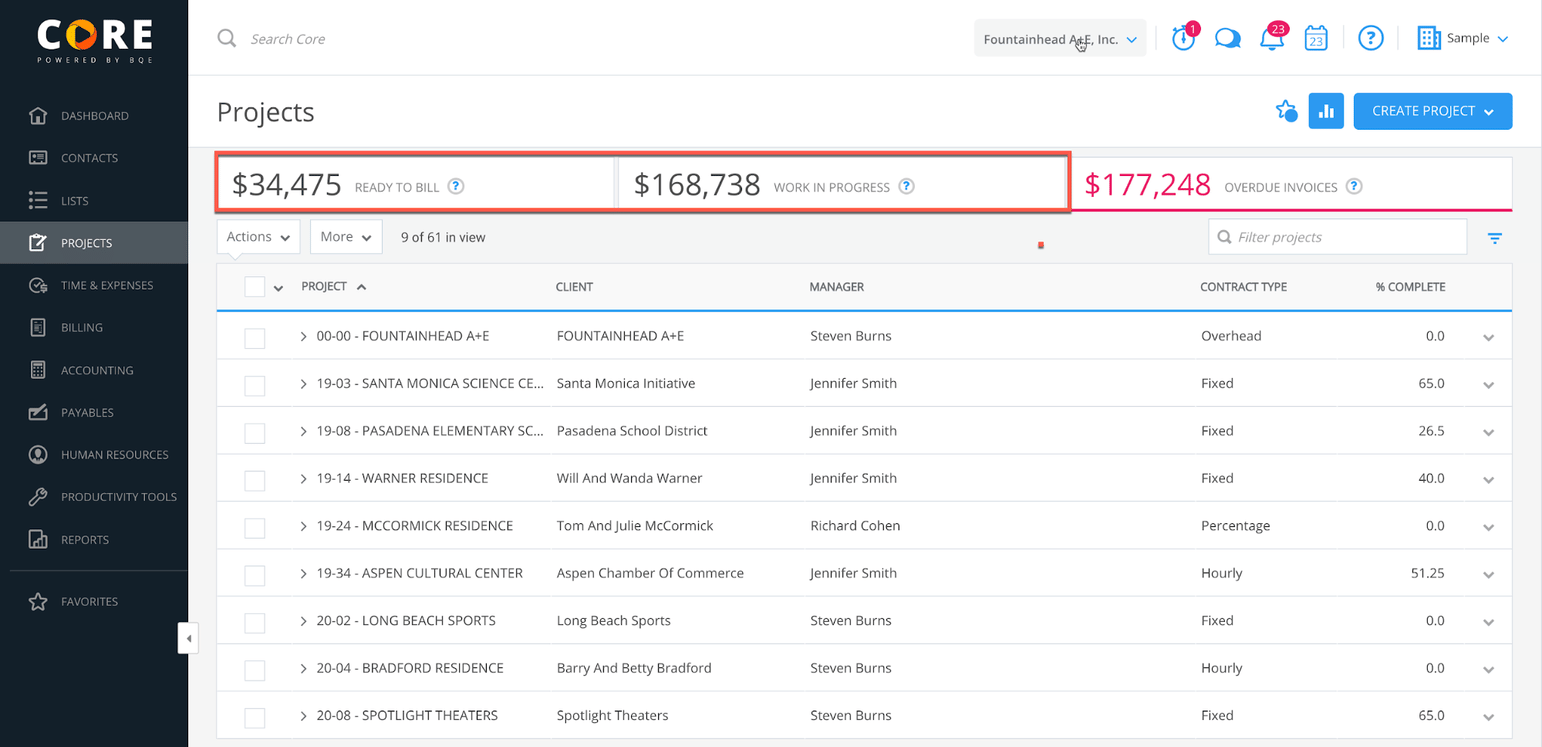Open Lists in the sidebar
Image resolution: width=1542 pixels, height=747 pixels.
pyautogui.click(x=94, y=201)
